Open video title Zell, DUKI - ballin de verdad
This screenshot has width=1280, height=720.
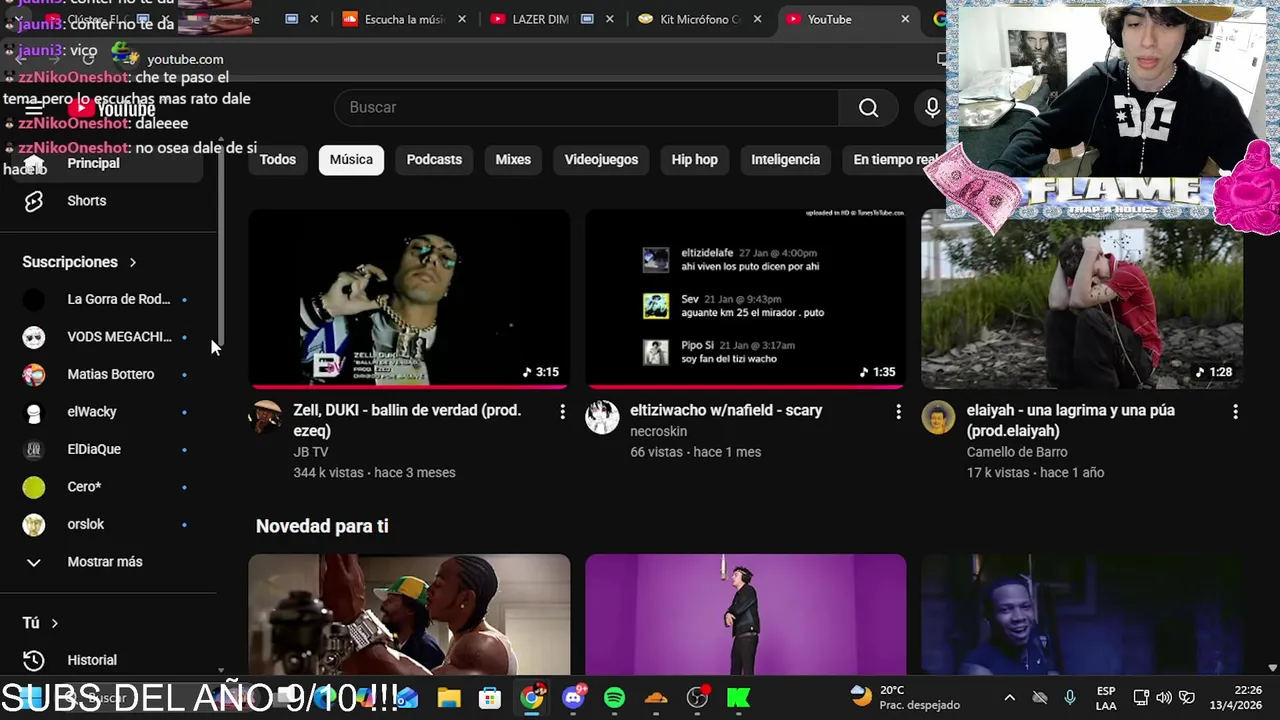pyautogui.click(x=407, y=421)
